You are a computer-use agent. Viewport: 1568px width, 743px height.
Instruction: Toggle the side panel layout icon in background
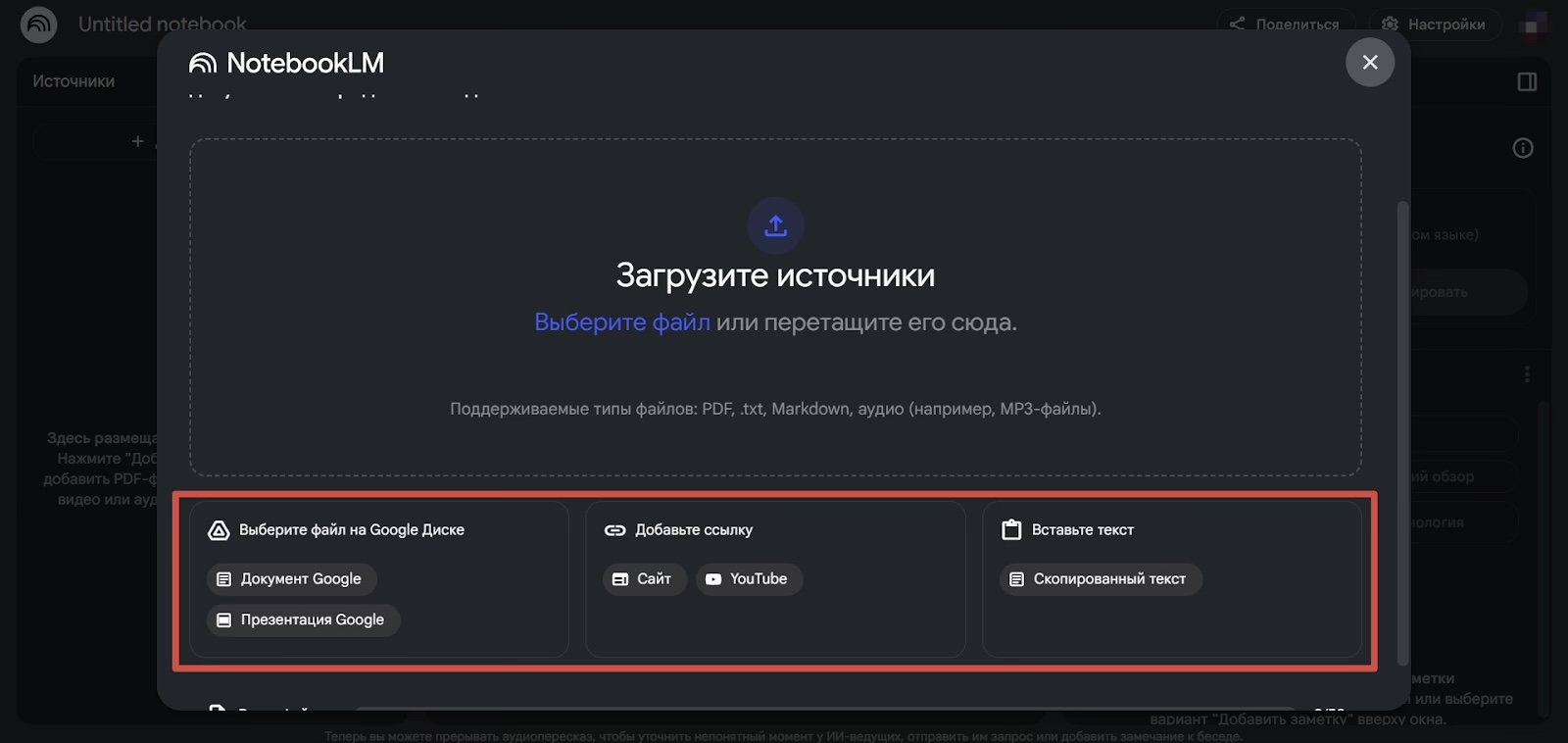tap(1527, 82)
